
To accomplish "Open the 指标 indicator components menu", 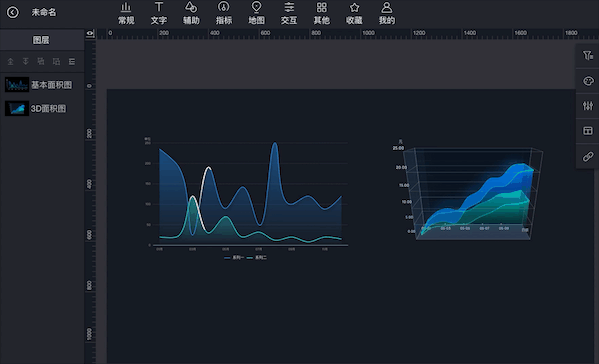I will tap(223, 13).
